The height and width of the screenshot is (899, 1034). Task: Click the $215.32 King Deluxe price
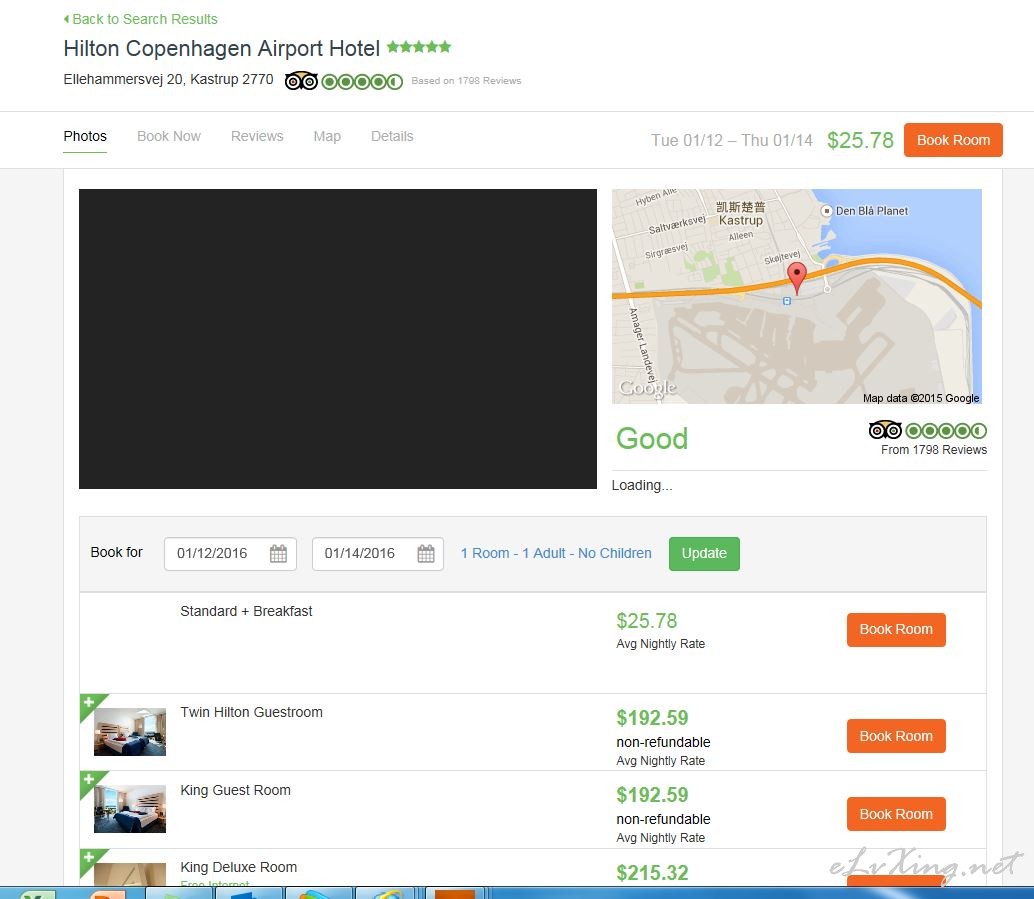pyautogui.click(x=652, y=873)
